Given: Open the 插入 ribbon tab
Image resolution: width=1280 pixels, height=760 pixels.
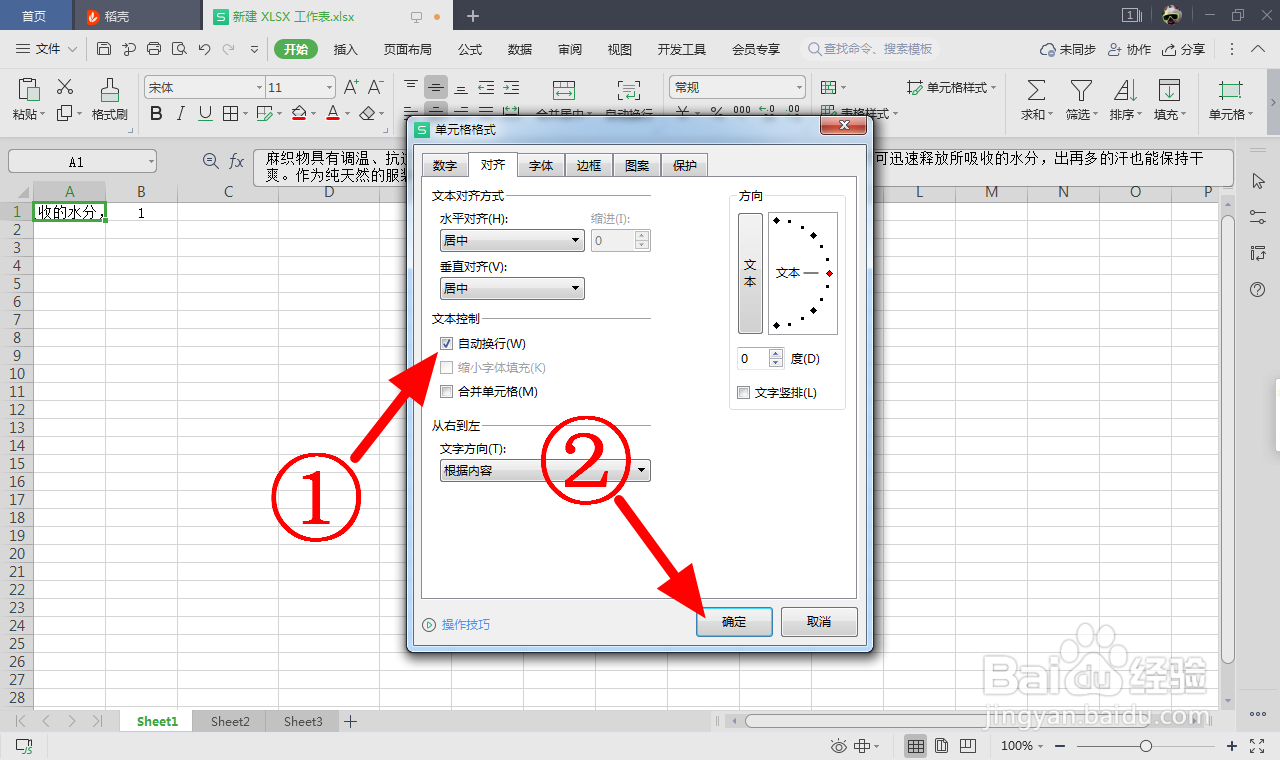Looking at the screenshot, I should click(345, 48).
